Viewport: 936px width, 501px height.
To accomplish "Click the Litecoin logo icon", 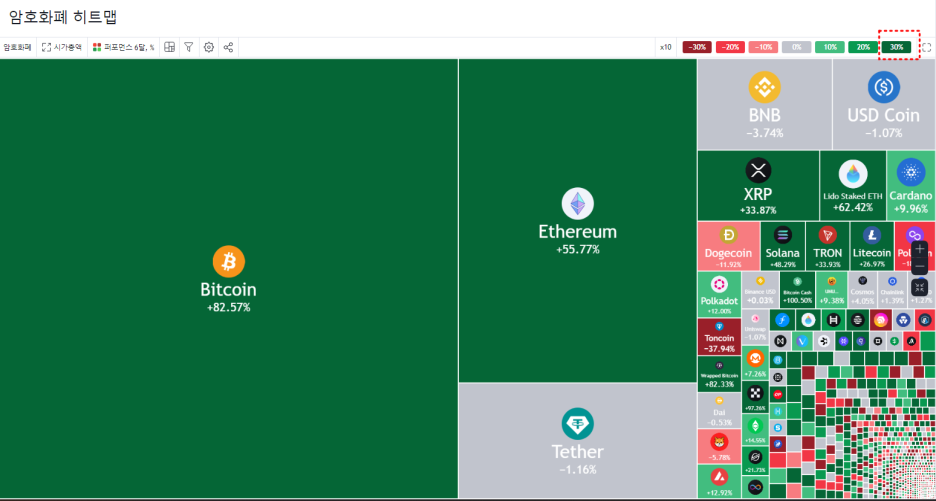I will pyautogui.click(x=872, y=235).
